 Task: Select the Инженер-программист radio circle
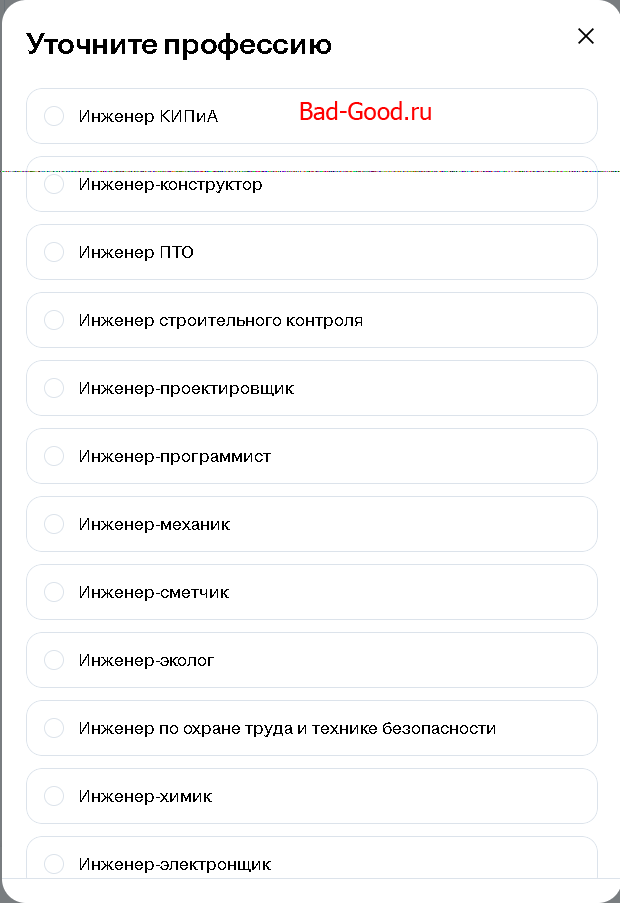[54, 456]
